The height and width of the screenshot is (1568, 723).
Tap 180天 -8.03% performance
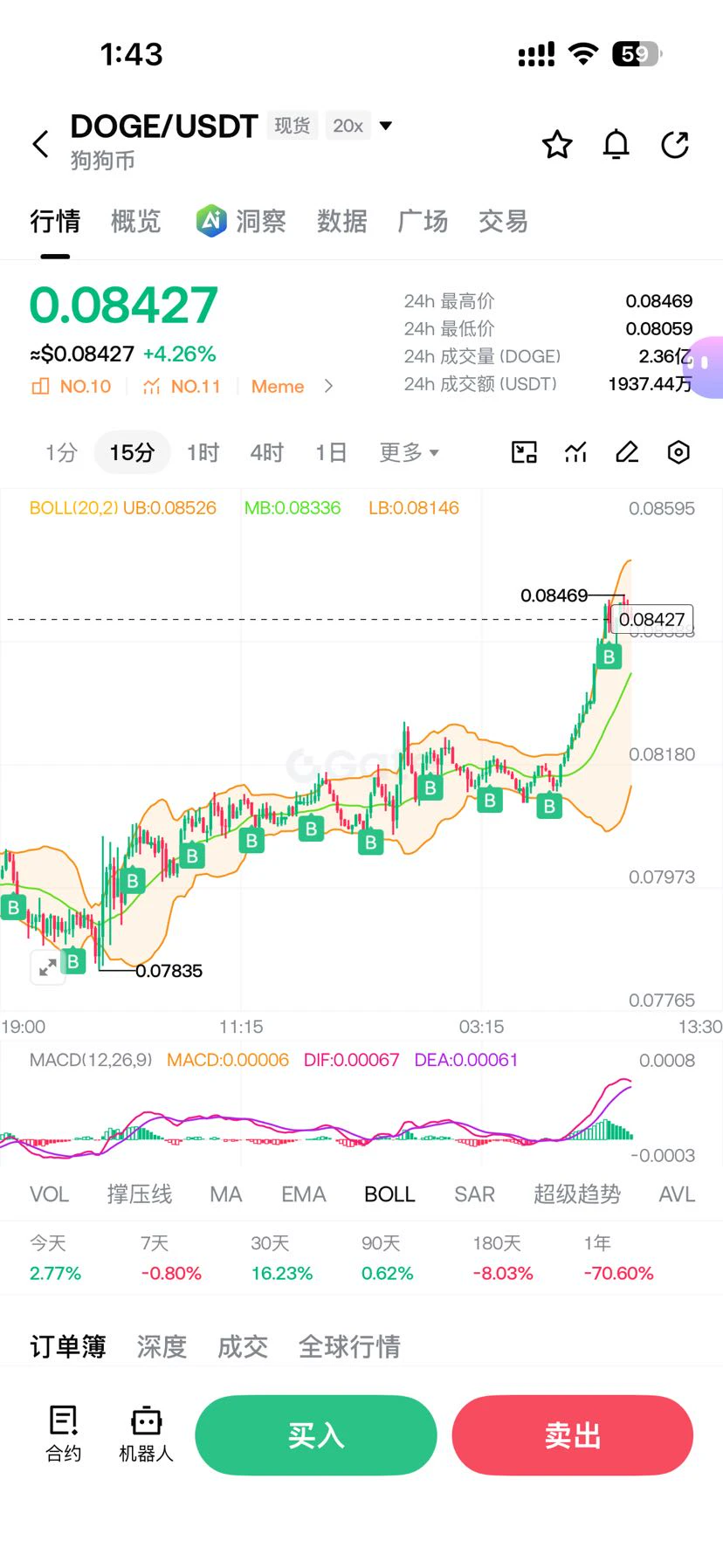click(503, 1258)
